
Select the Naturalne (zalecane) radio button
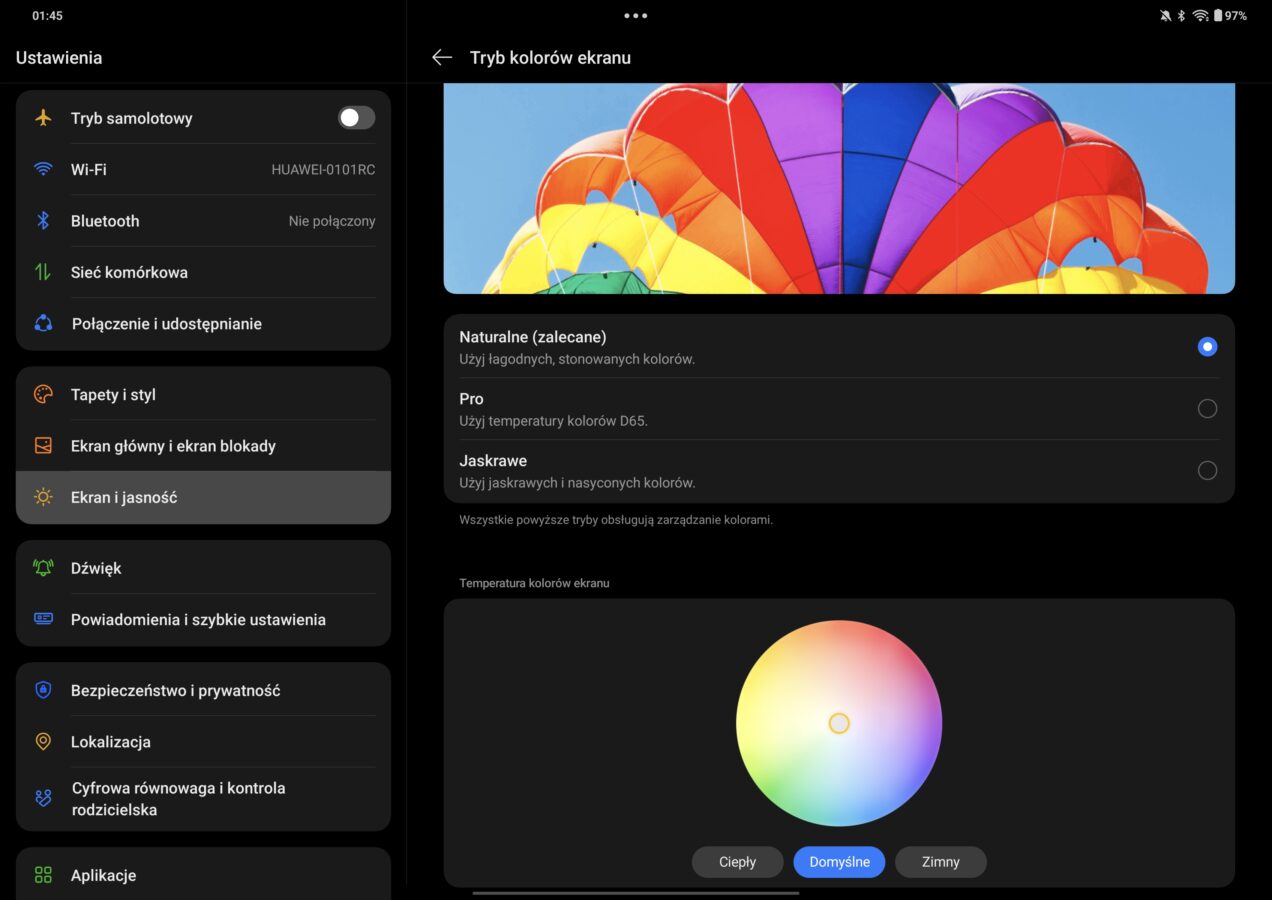point(1207,347)
